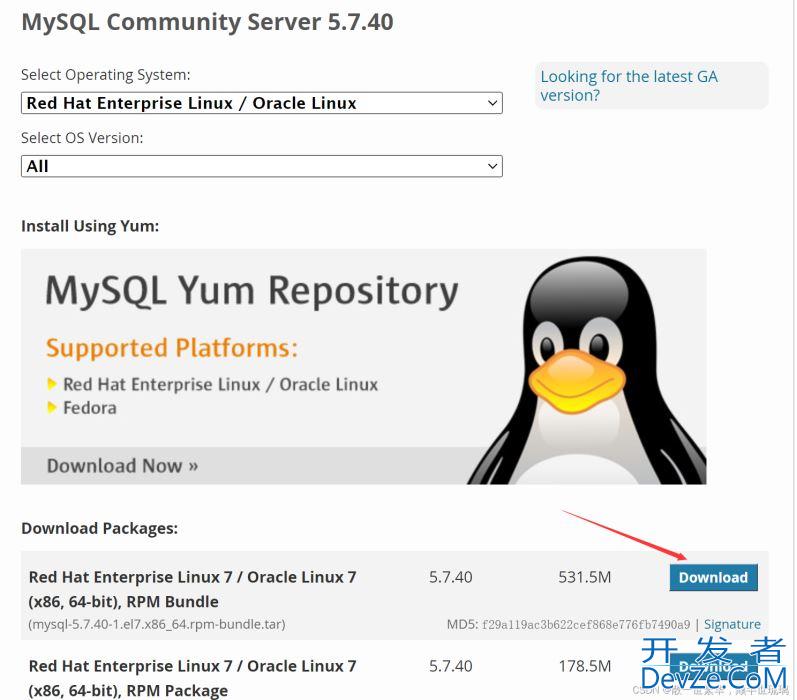Click the 'Download Packages:' label
This screenshot has height=700, width=797.
click(x=100, y=529)
